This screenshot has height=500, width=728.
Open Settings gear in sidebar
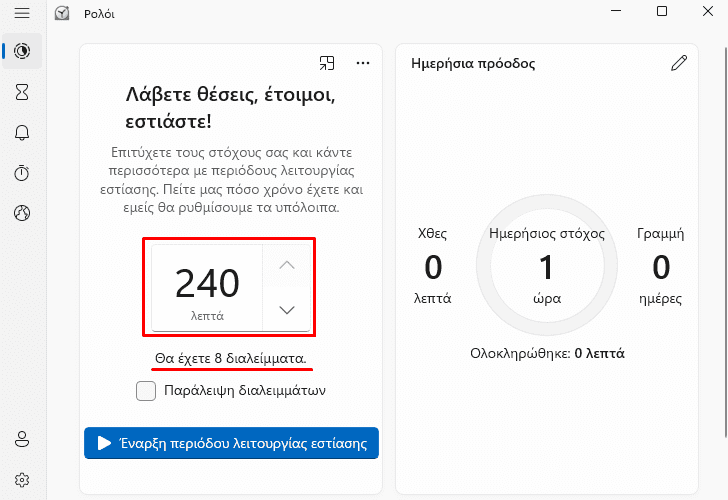pos(22,480)
